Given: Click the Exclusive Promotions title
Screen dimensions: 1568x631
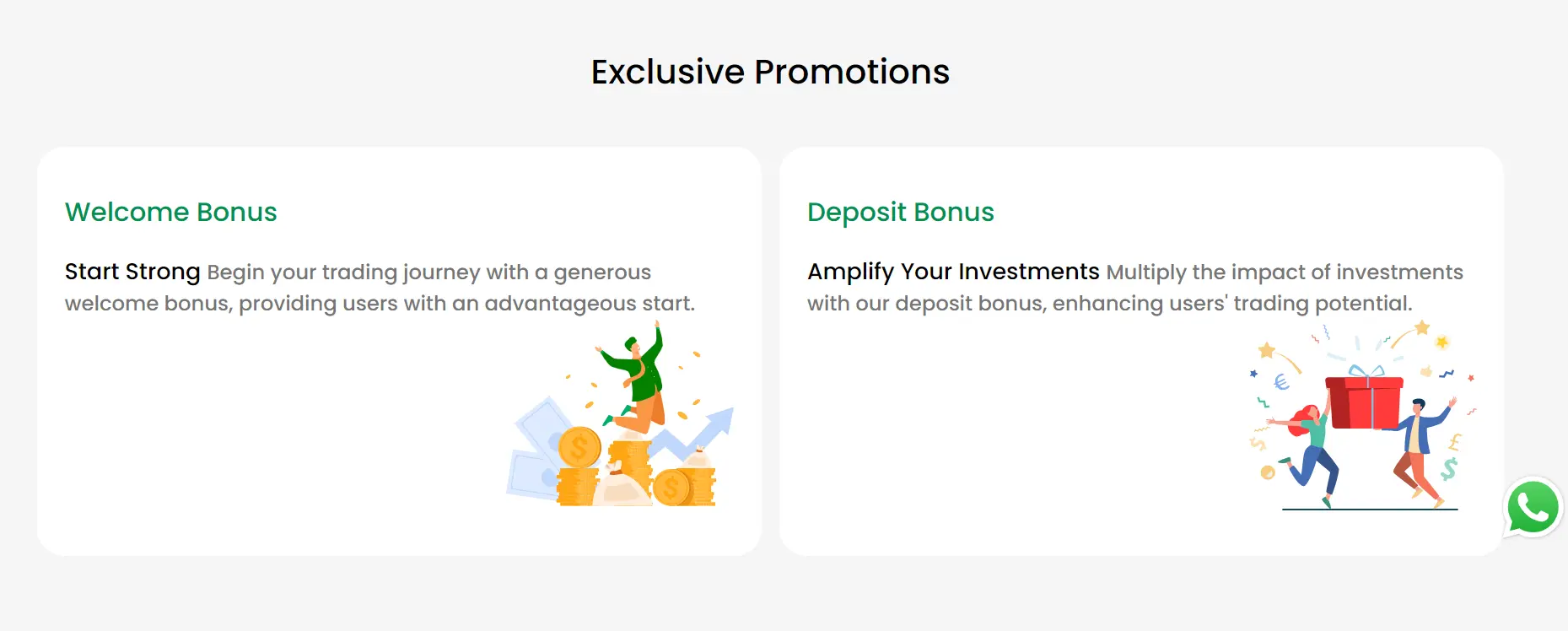Looking at the screenshot, I should [x=770, y=72].
